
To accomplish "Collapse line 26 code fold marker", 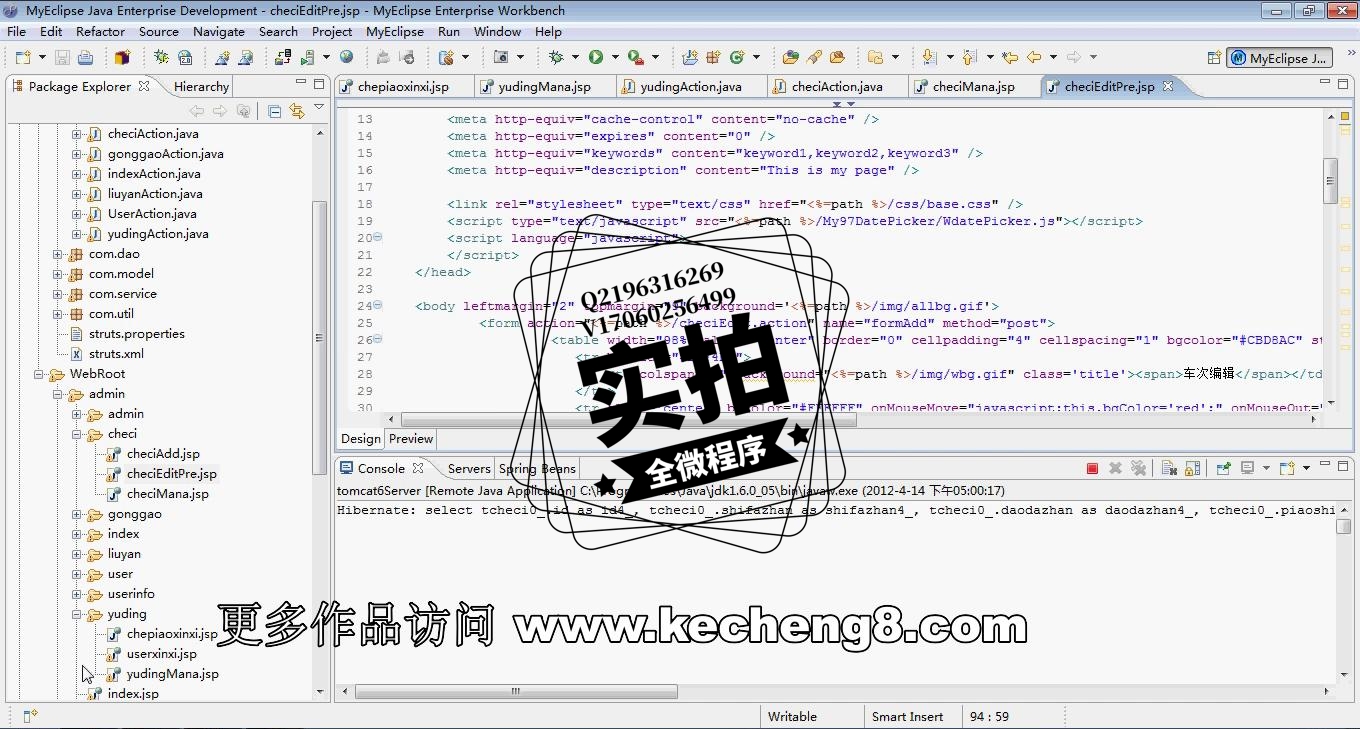I will coord(377,340).
